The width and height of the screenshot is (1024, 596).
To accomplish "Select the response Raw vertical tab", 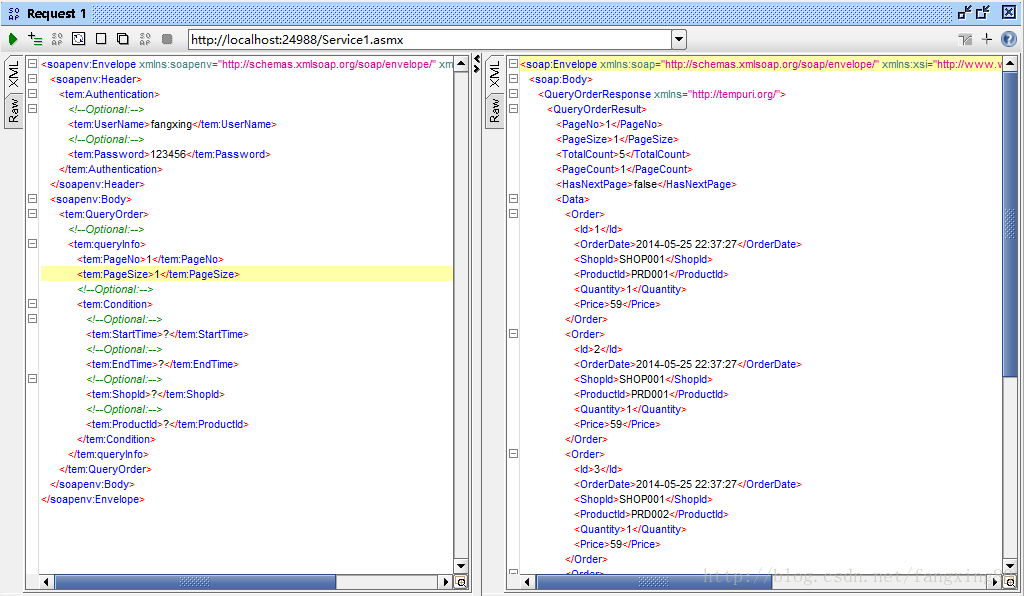I will tap(495, 112).
